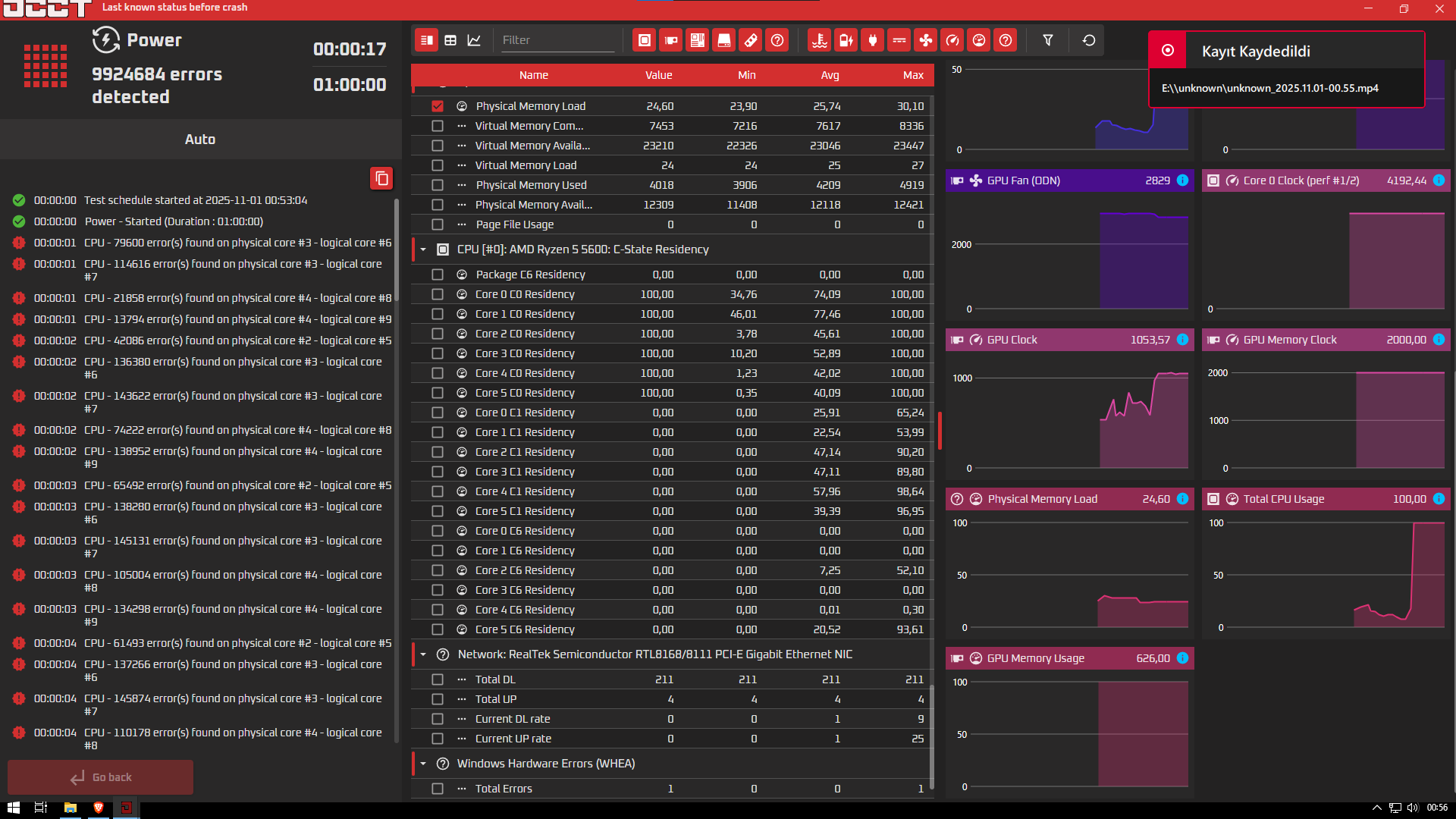This screenshot has height=819, width=1456.
Task: Open Brave browser from the taskbar
Action: 98,808
